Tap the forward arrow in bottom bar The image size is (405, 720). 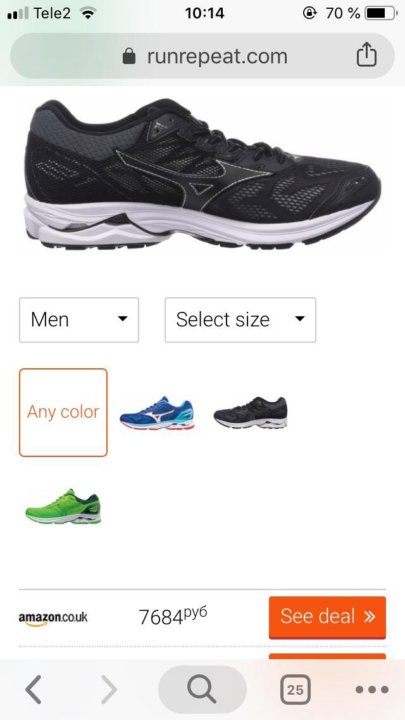pos(108,689)
